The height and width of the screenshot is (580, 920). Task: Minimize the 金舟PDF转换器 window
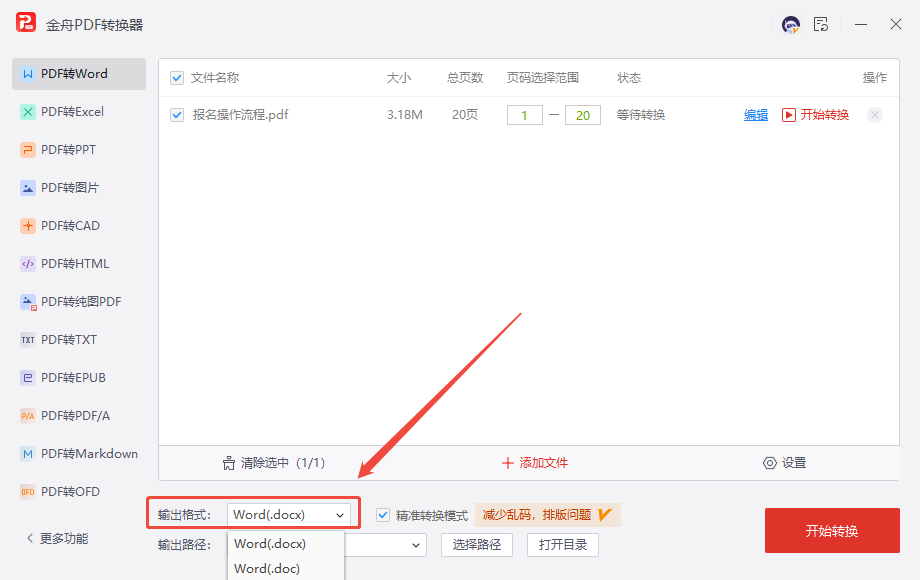coord(861,25)
